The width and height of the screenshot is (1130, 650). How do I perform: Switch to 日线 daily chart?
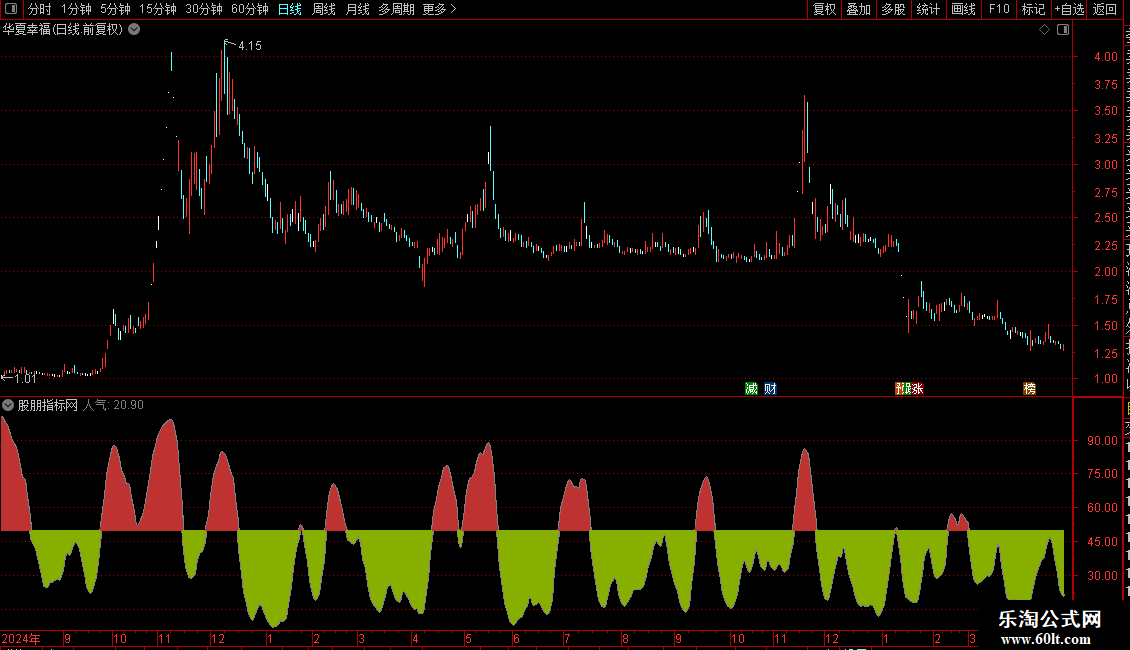[290, 9]
